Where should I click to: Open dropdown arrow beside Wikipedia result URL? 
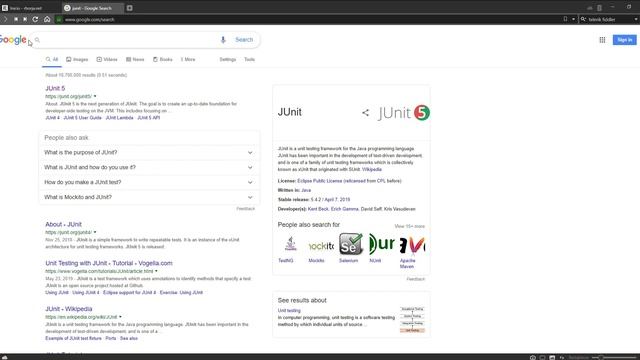point(120,317)
